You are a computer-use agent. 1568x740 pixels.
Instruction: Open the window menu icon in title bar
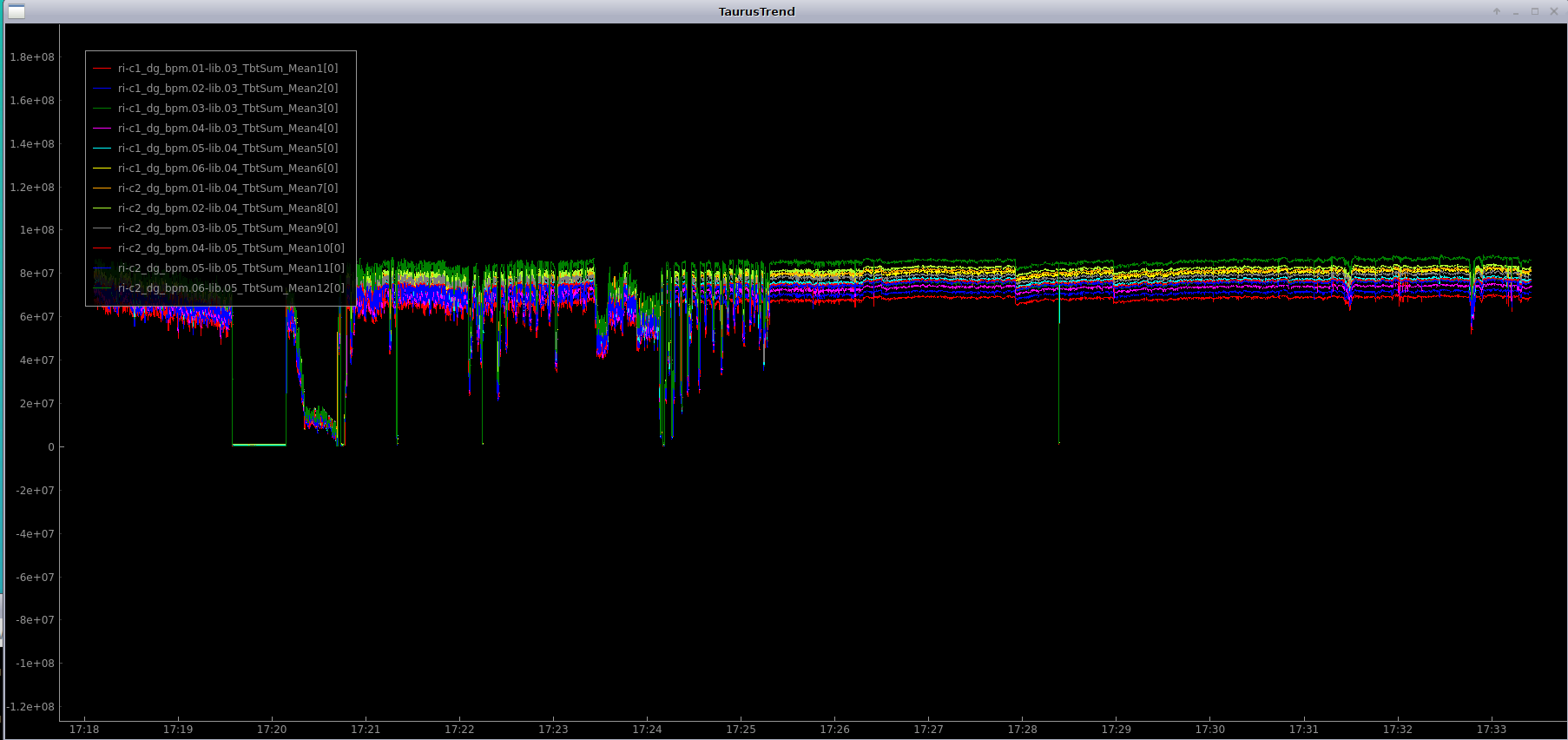pyautogui.click(x=16, y=11)
